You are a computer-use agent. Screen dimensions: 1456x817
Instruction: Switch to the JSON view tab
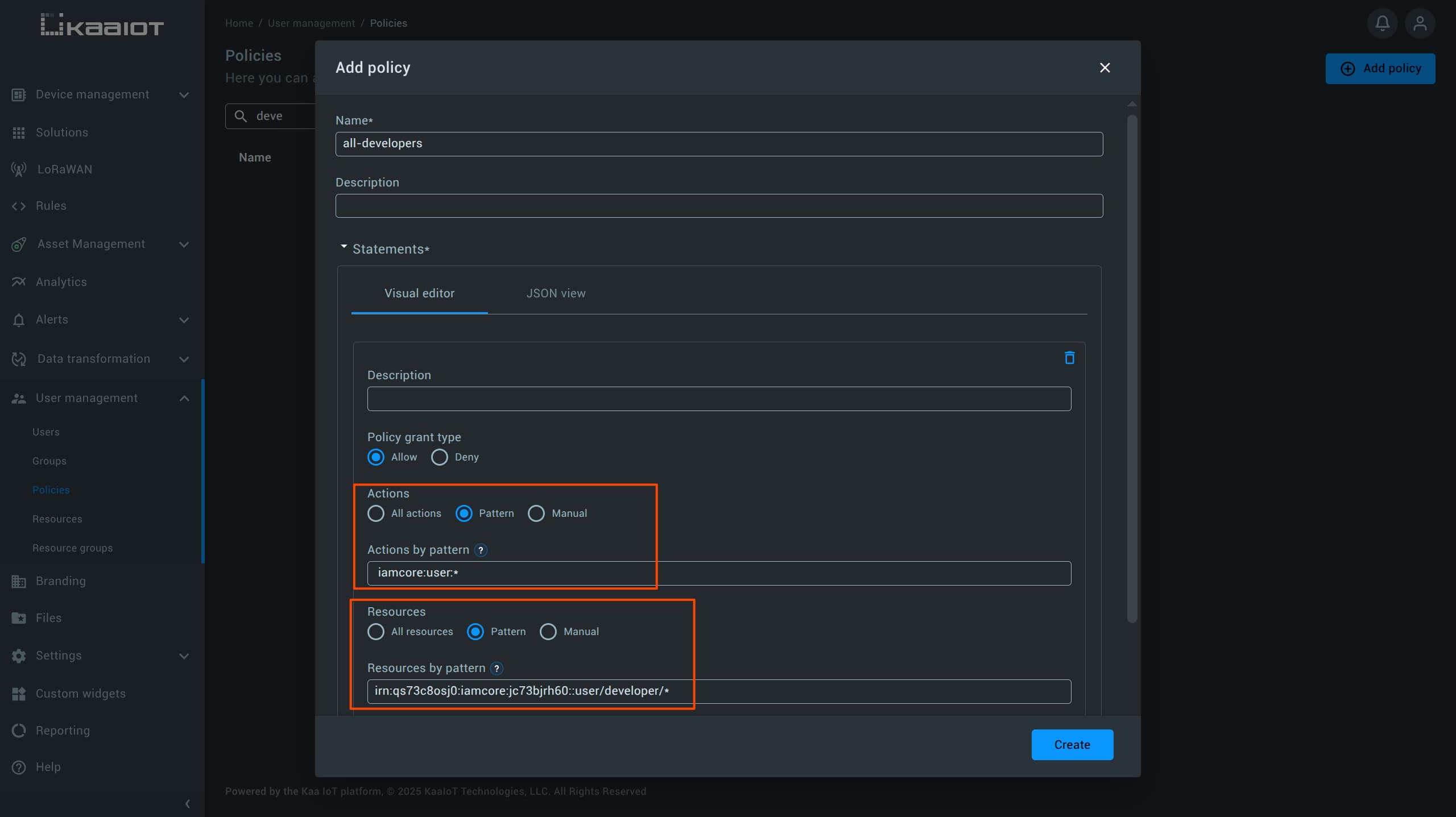tap(556, 293)
